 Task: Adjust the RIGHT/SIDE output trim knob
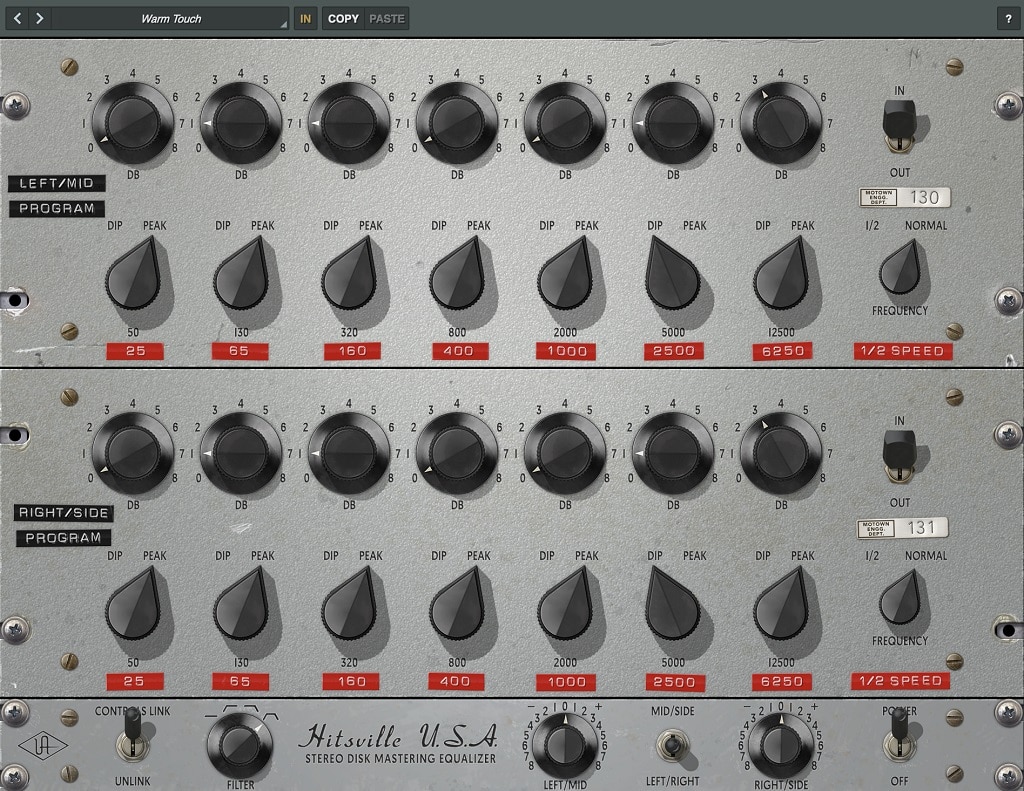coord(780,745)
